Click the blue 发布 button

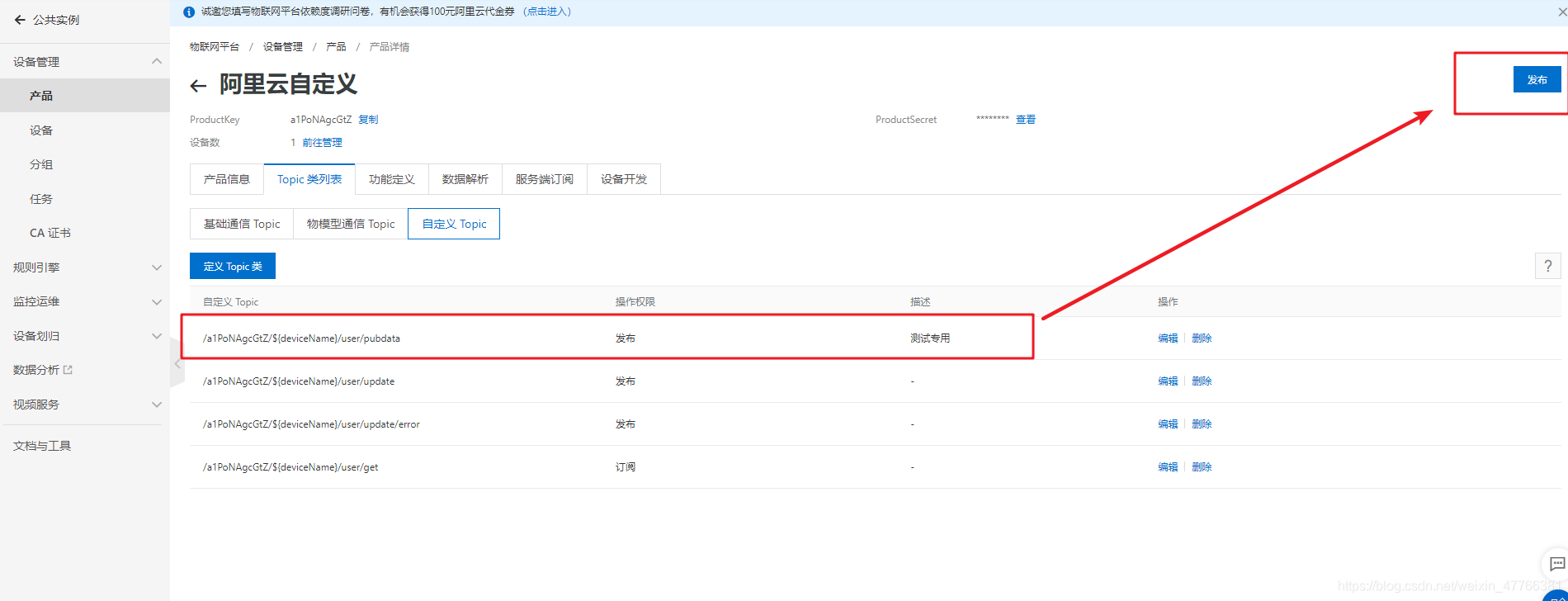1537,79
